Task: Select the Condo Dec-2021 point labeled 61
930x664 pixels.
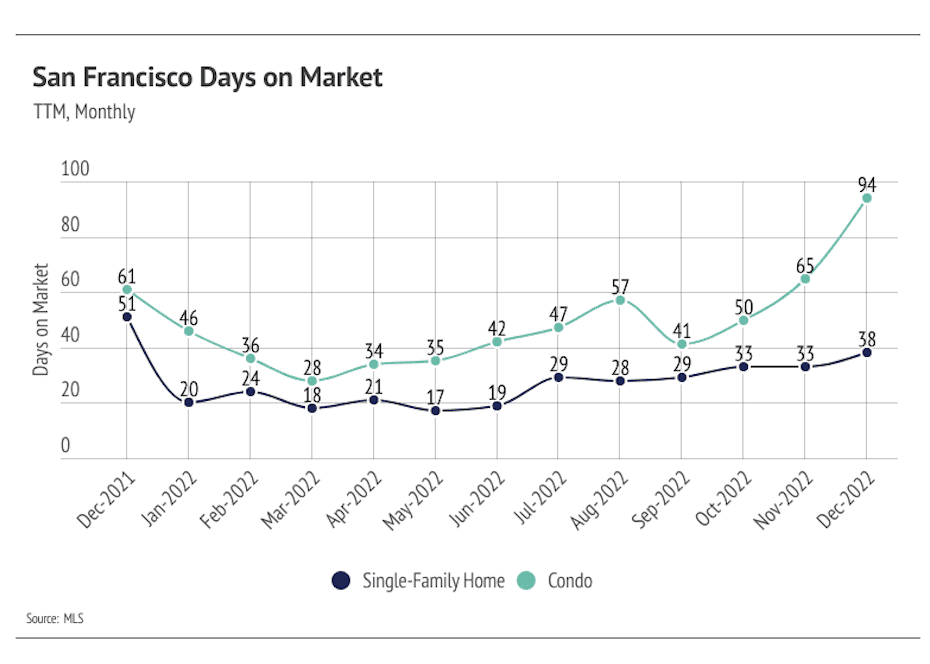Action: 127,289
